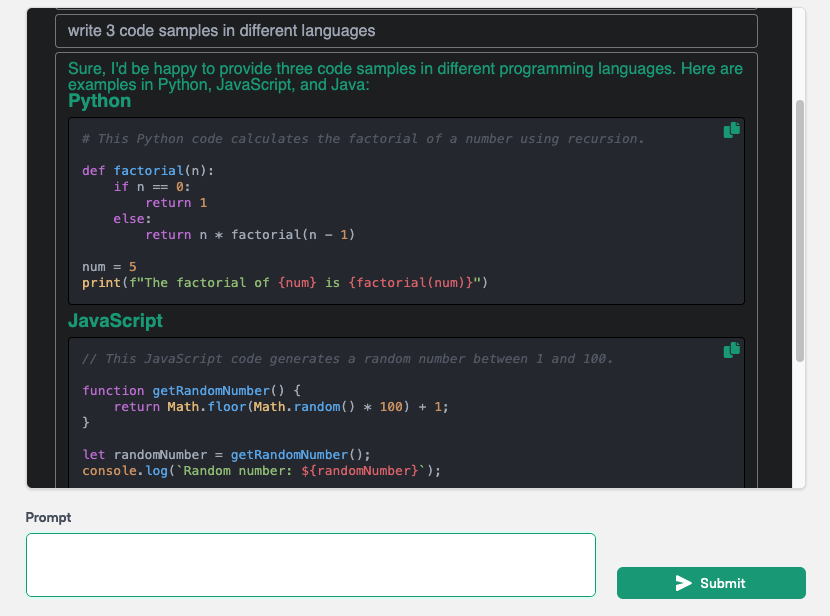Image resolution: width=830 pixels, height=616 pixels.
Task: Click the console.log statement line
Action: point(261,471)
